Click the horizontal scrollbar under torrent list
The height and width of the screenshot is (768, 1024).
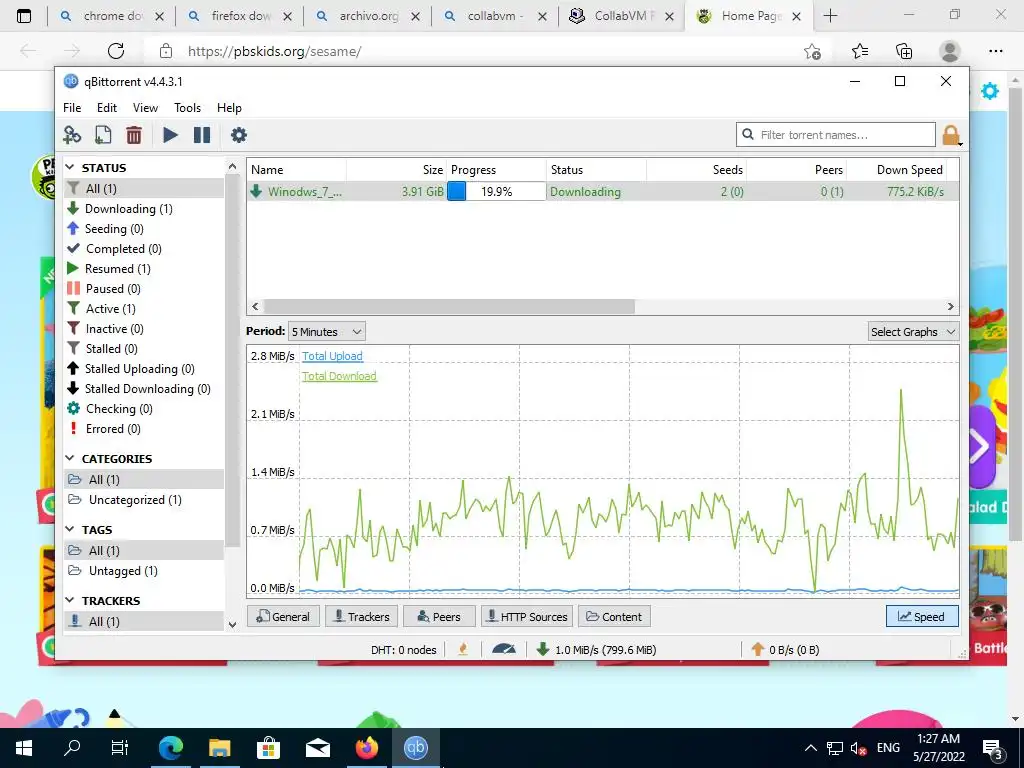[x=449, y=306]
